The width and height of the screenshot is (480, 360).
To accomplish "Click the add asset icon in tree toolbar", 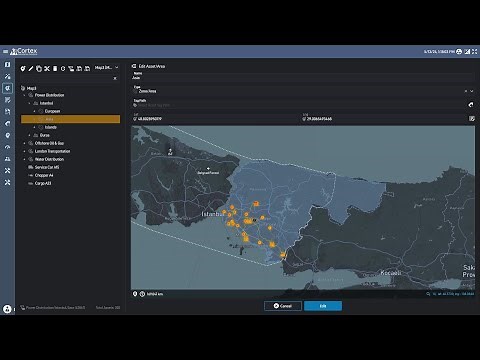I will pos(23,68).
